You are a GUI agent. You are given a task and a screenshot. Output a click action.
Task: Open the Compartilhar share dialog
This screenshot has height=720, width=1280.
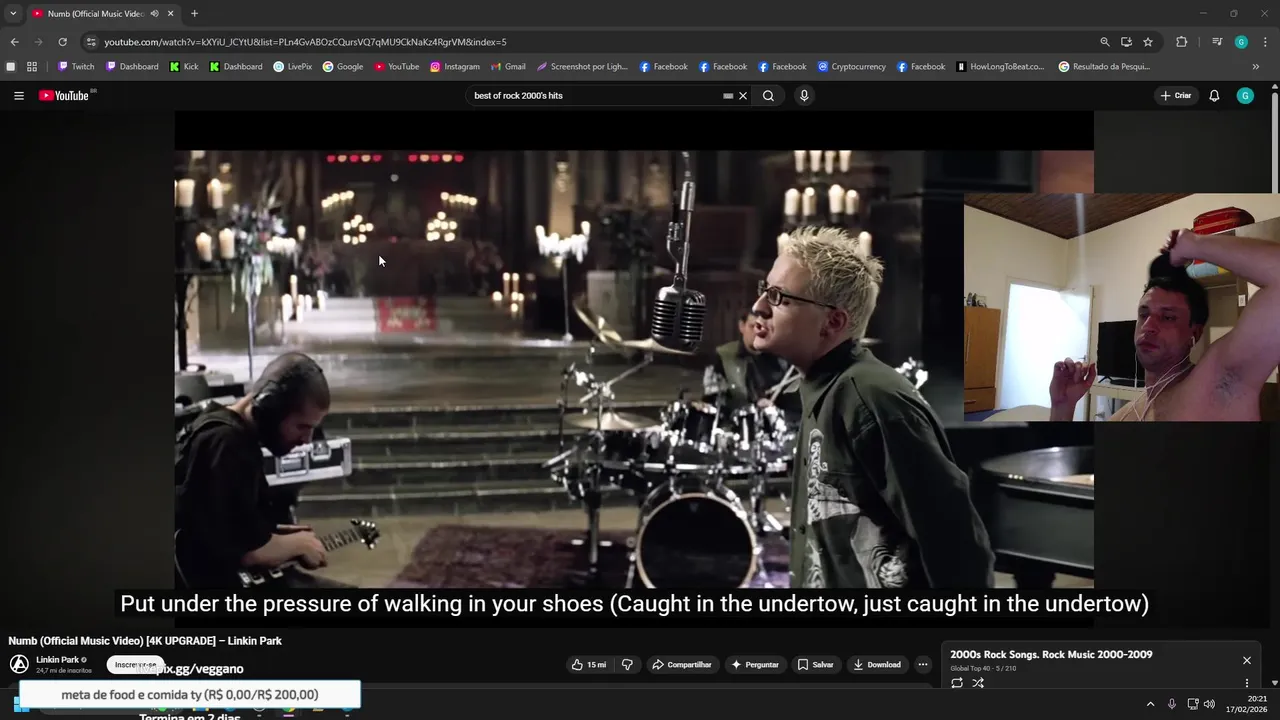pyautogui.click(x=681, y=665)
